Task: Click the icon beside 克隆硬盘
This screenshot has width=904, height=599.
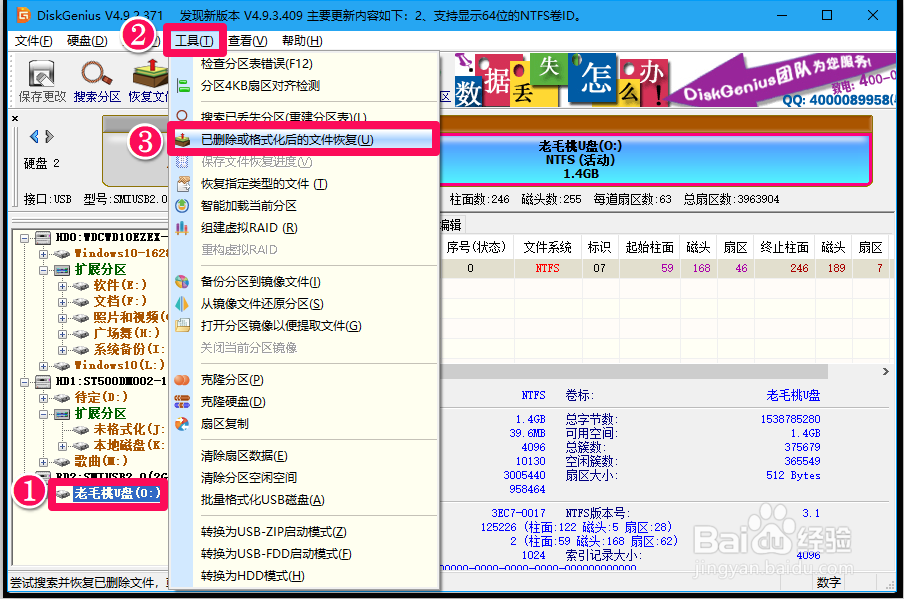Action: pyautogui.click(x=182, y=402)
